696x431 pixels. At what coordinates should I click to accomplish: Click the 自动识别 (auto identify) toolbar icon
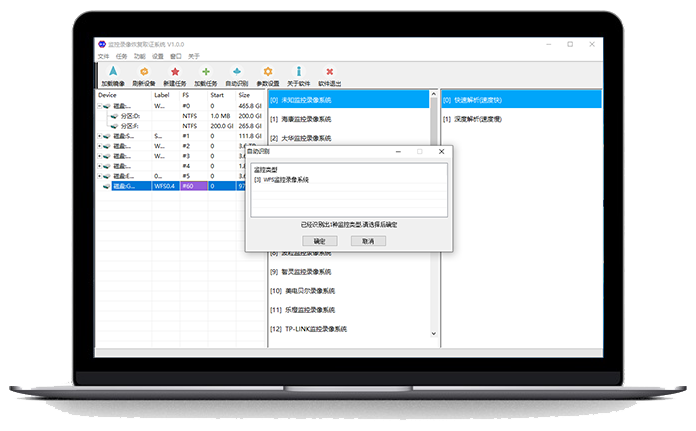pos(236,73)
